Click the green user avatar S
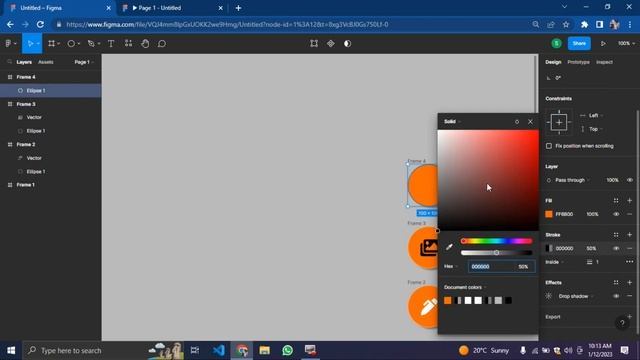 [556, 43]
